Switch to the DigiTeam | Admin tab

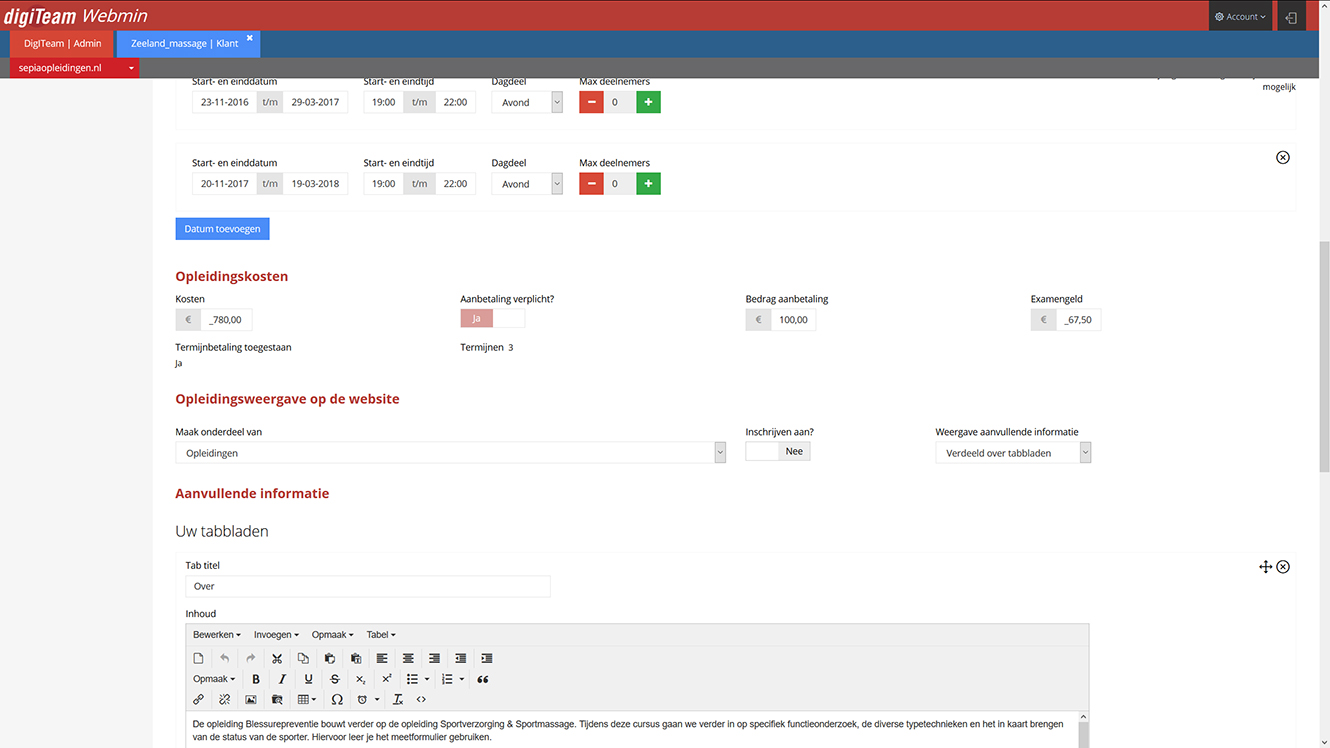62,44
